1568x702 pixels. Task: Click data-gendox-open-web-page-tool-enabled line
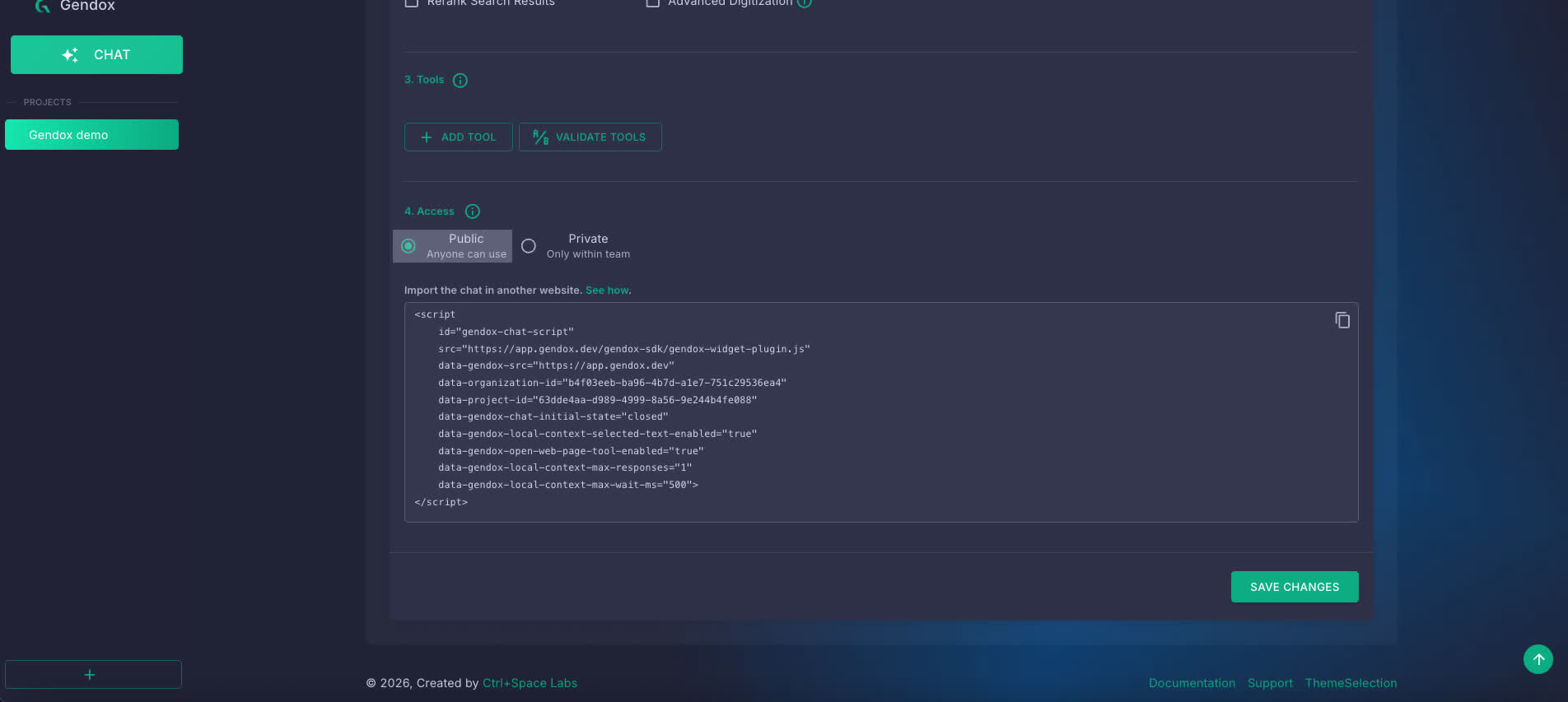571,451
